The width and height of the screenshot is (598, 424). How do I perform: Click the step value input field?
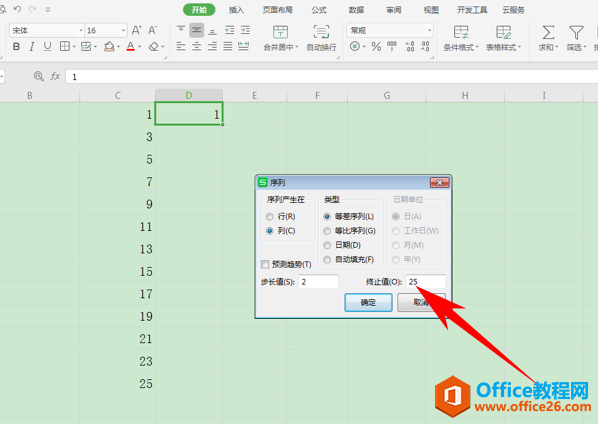click(x=318, y=282)
